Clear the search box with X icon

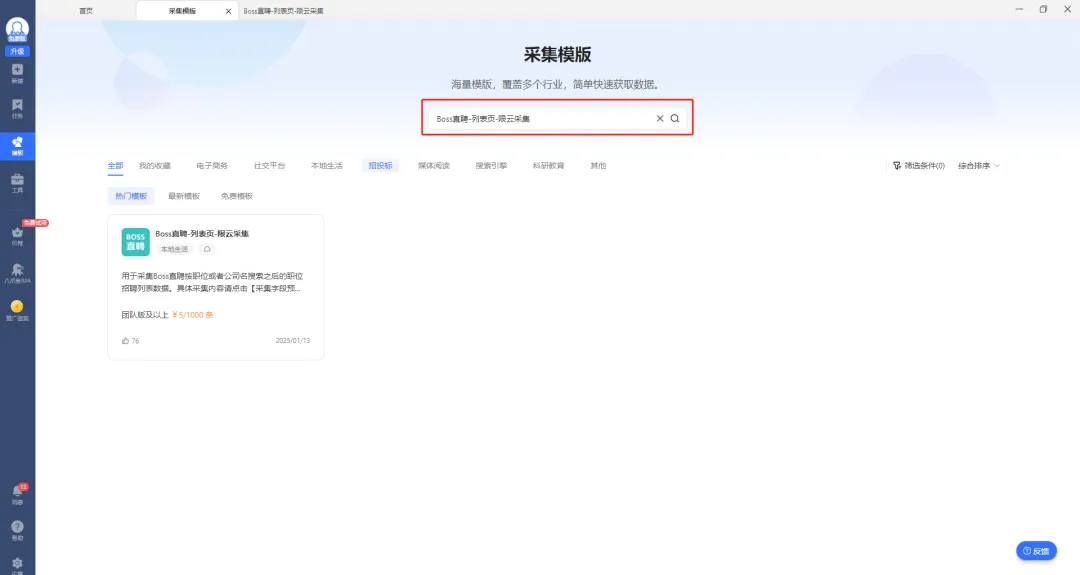tap(659, 118)
